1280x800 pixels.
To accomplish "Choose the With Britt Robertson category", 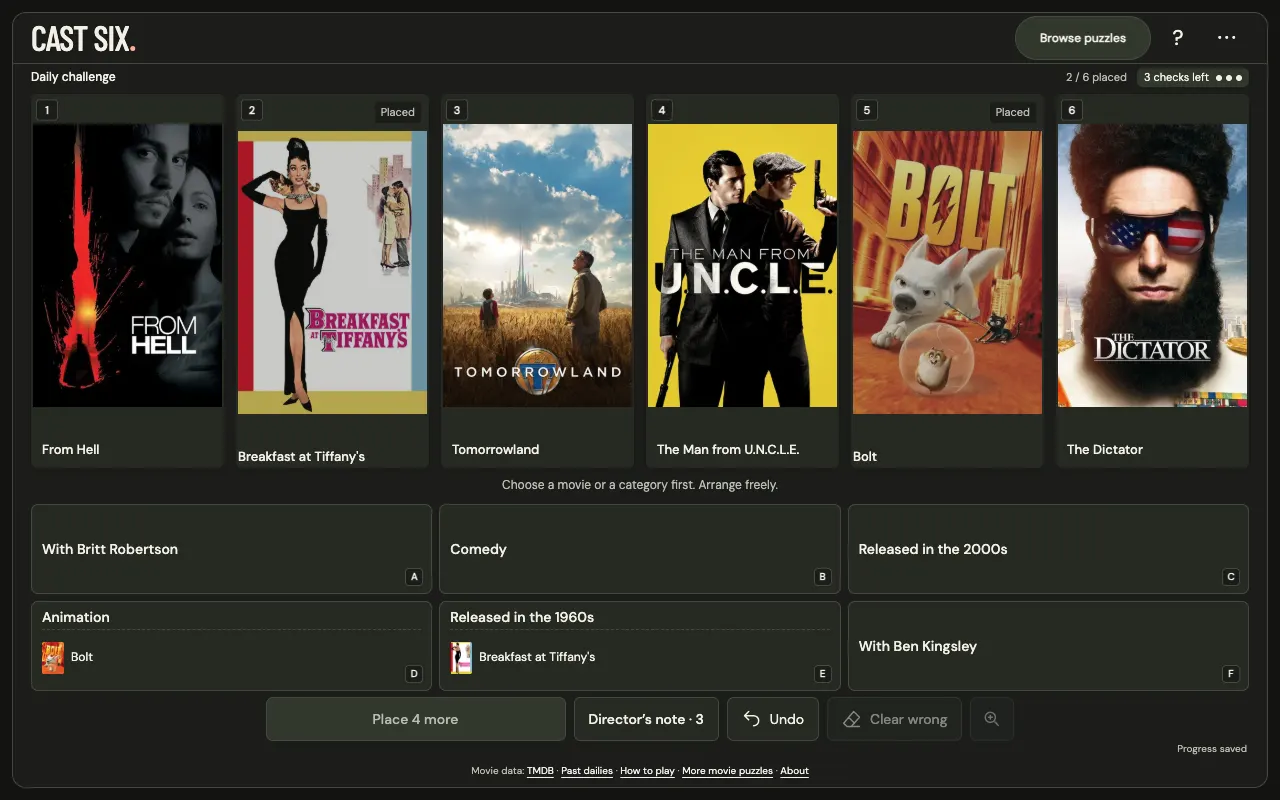I will (231, 549).
